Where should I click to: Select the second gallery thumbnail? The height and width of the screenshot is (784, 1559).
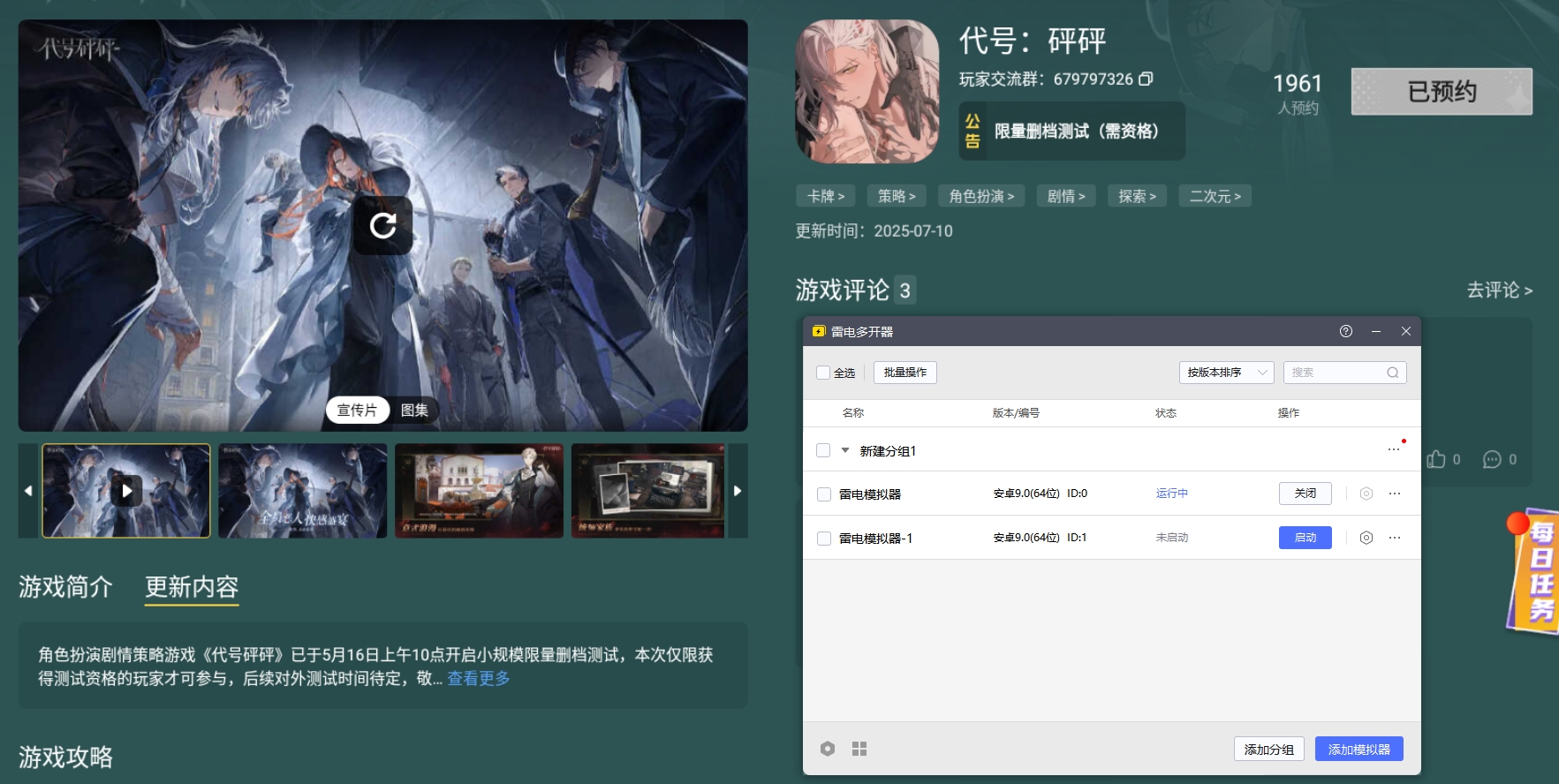303,491
